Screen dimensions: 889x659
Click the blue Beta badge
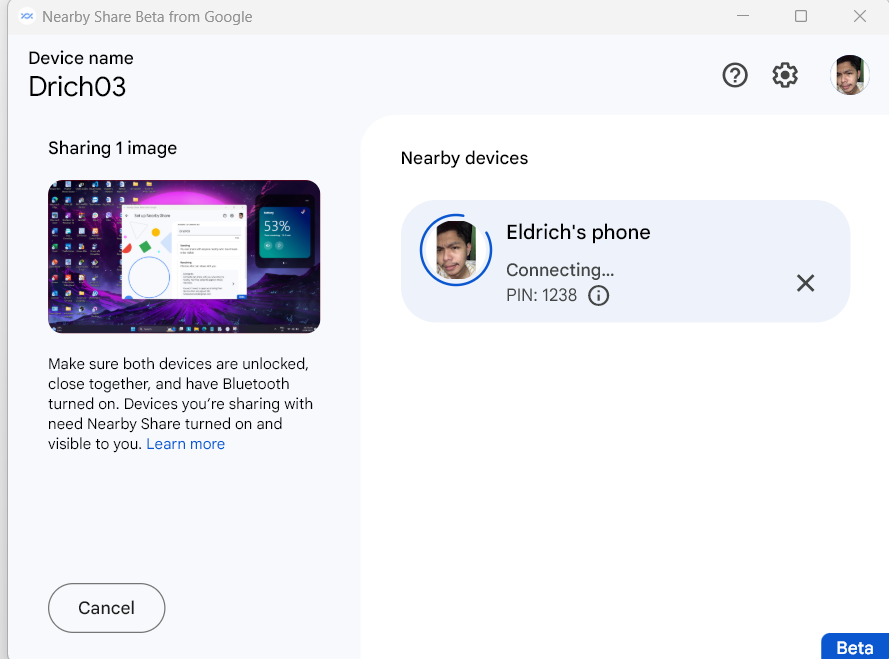coord(854,647)
